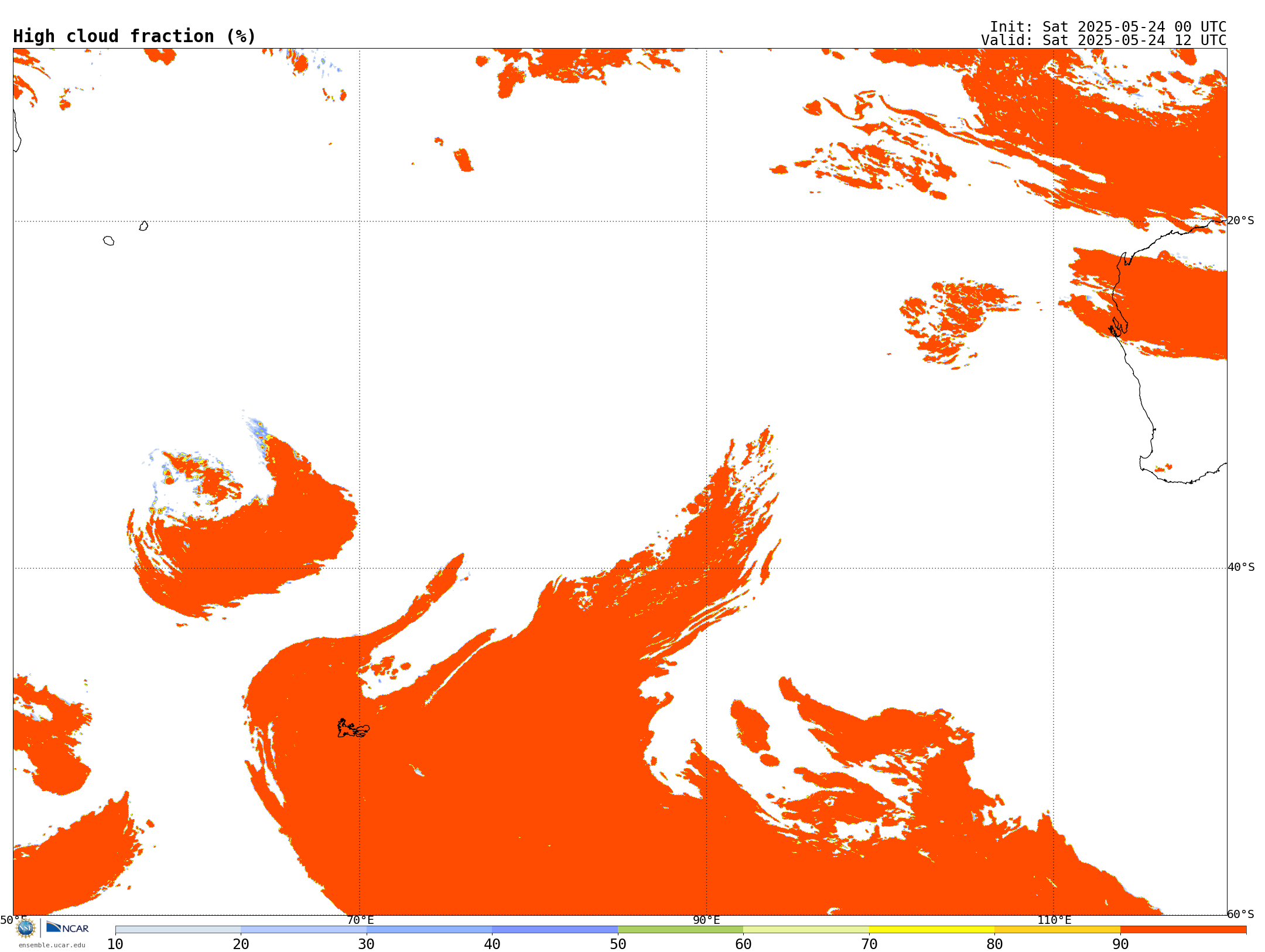Click the ensemble.ucar.edu text
The width and height of the screenshot is (1265, 952).
[x=52, y=945]
